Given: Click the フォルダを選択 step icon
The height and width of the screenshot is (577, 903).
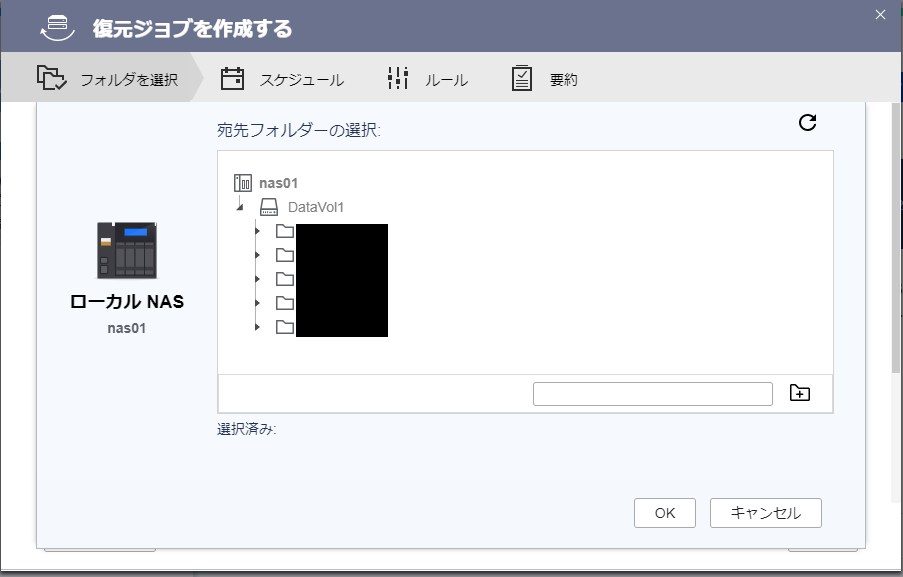Looking at the screenshot, I should coord(51,78).
